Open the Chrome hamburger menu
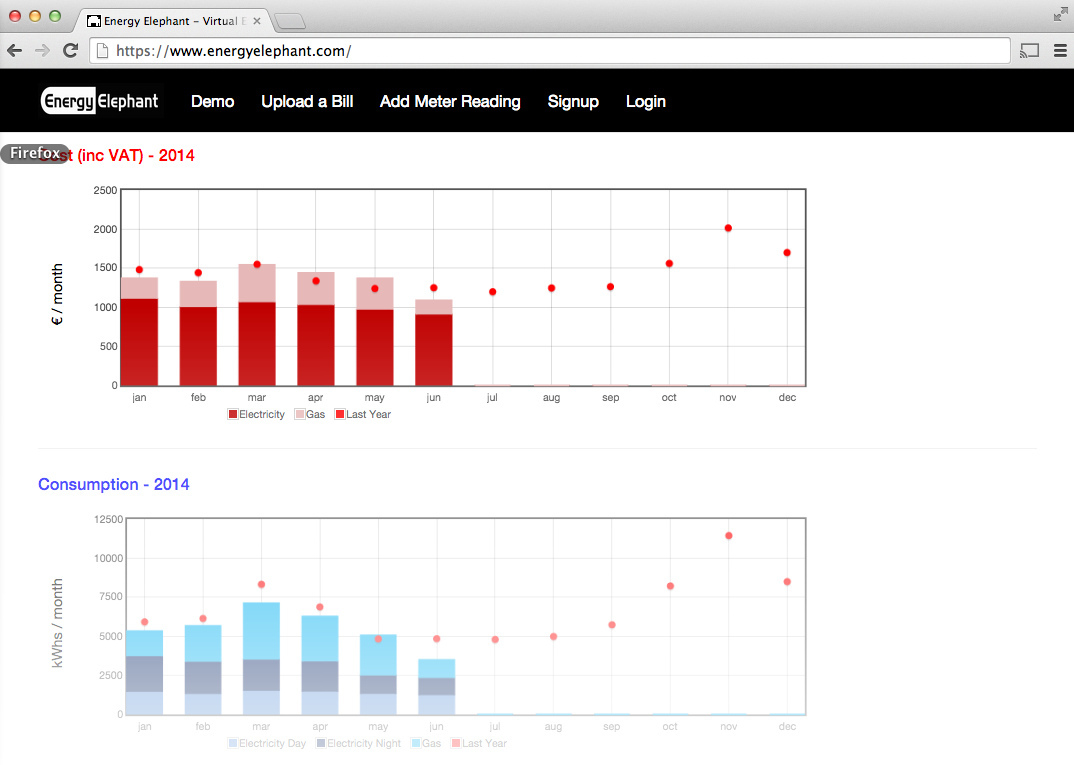This screenshot has width=1074, height=765. 1060,50
